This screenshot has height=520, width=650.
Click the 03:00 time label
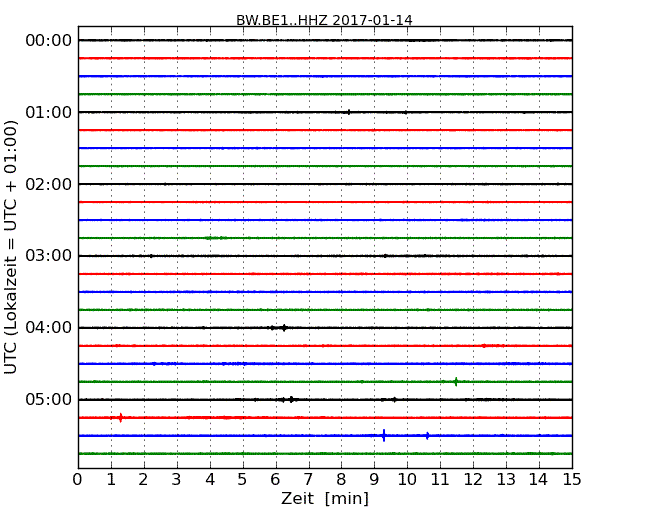click(x=49, y=256)
